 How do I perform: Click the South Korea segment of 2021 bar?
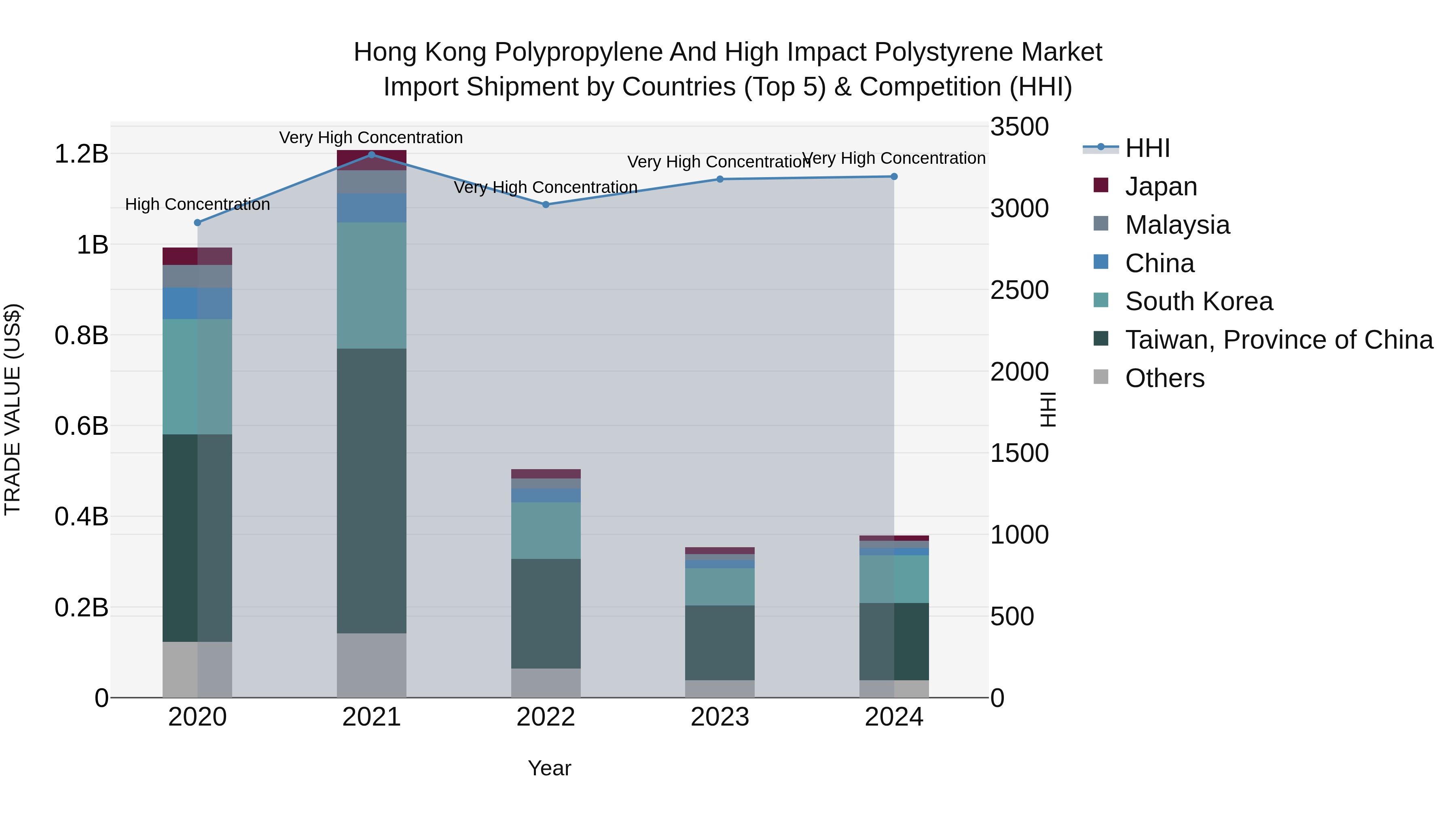(371, 286)
